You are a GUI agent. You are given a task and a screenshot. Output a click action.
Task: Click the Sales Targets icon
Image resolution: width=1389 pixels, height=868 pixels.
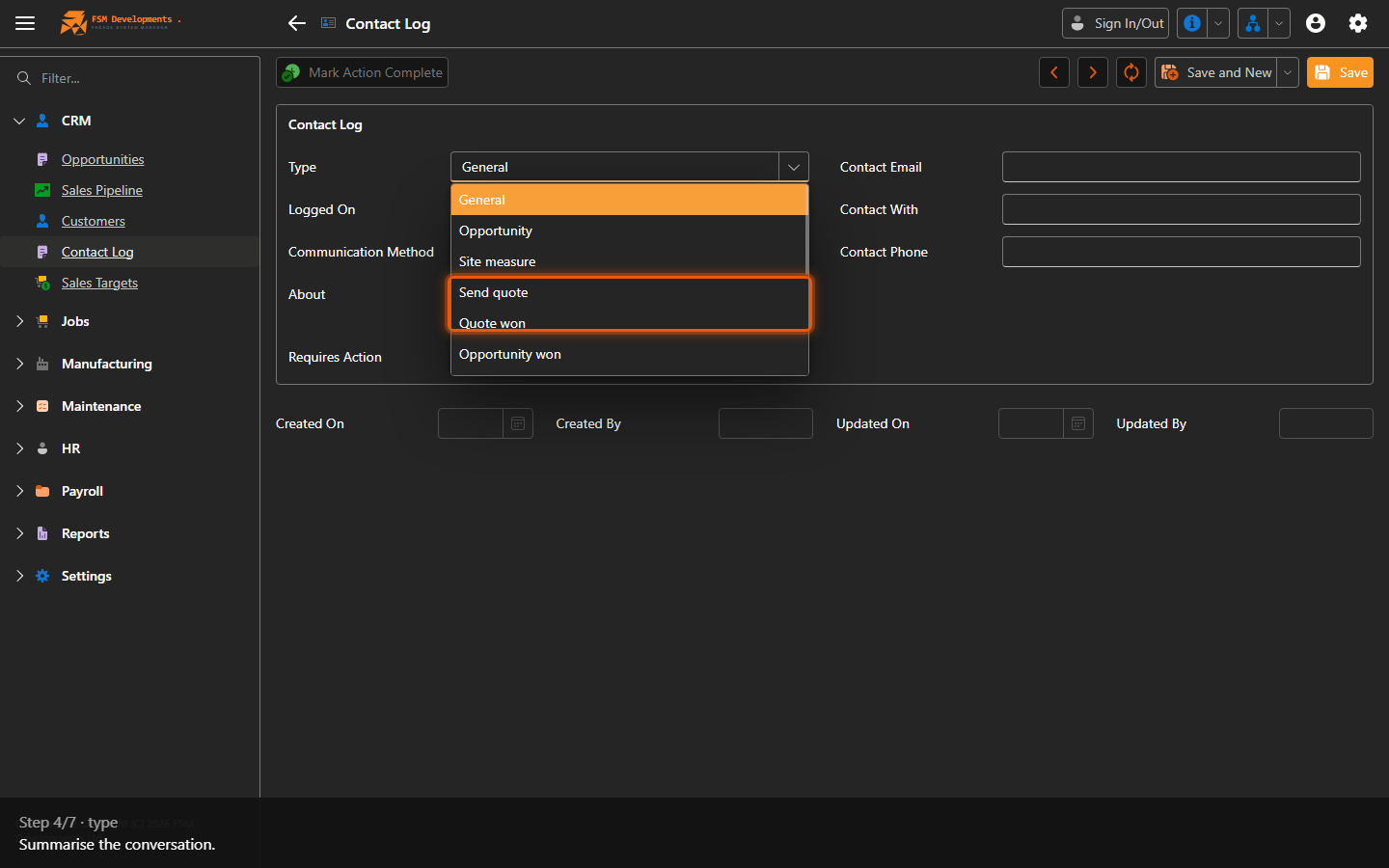coord(42,283)
